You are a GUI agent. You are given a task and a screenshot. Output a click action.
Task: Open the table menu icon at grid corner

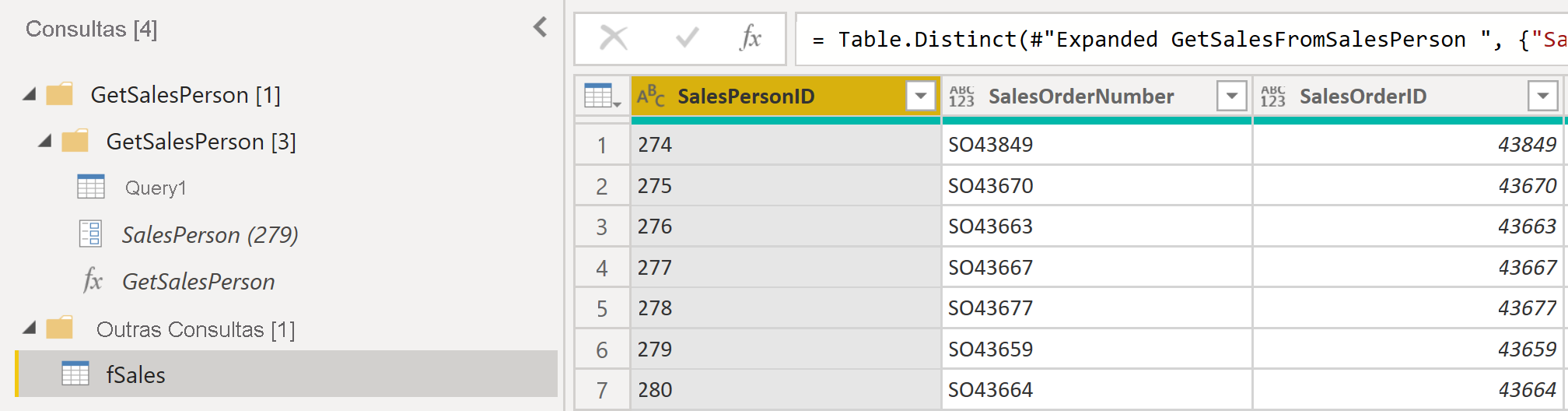(x=602, y=97)
